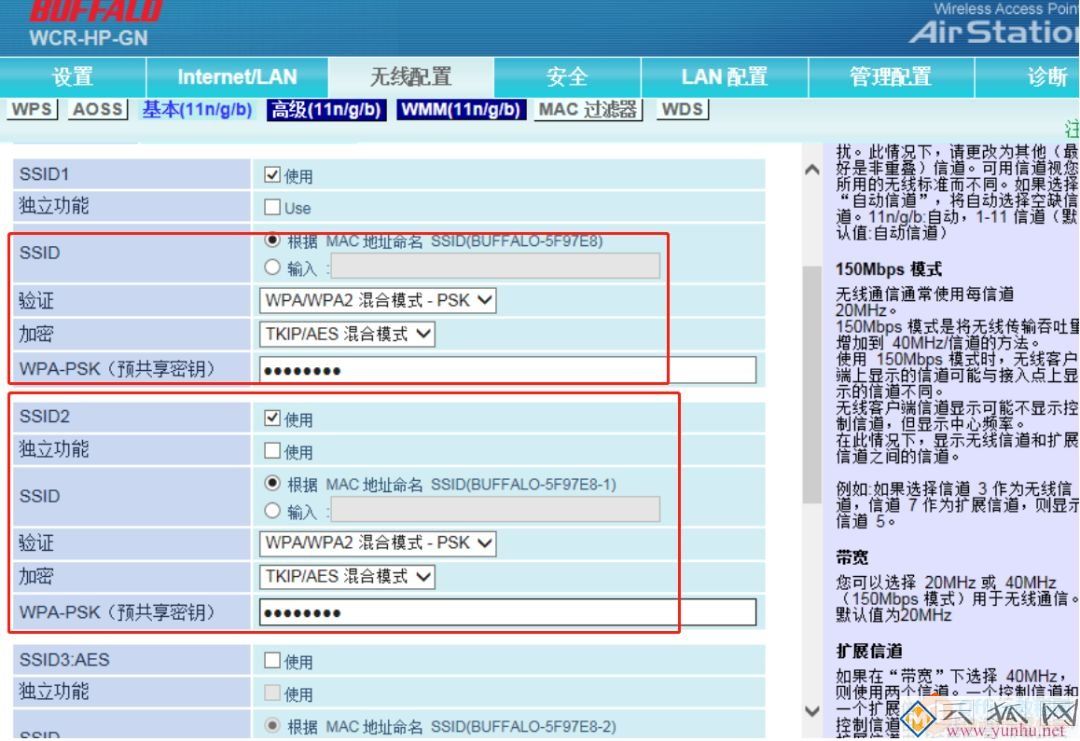Switch to the 安全 tab
The width and height of the screenshot is (1080, 741).
(x=567, y=76)
